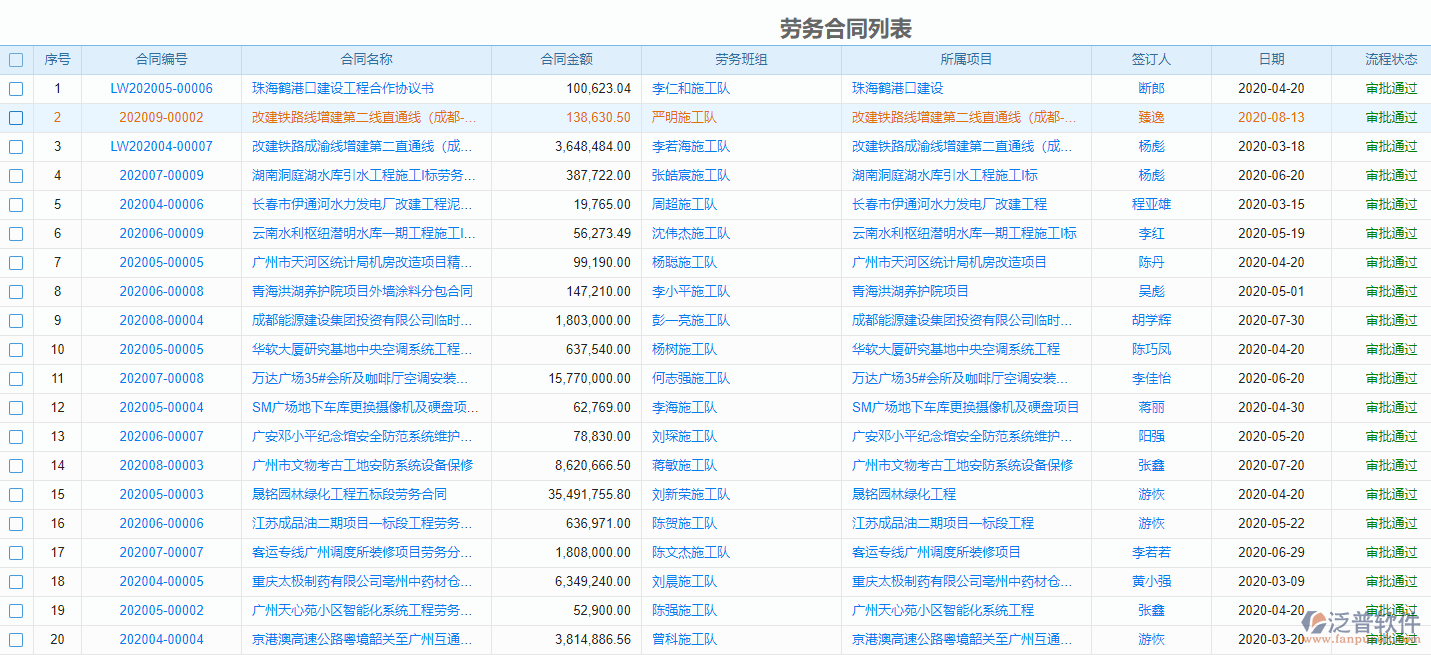This screenshot has height=655, width=1431.
Task: Open contract LW202004-00007
Action: (x=162, y=146)
